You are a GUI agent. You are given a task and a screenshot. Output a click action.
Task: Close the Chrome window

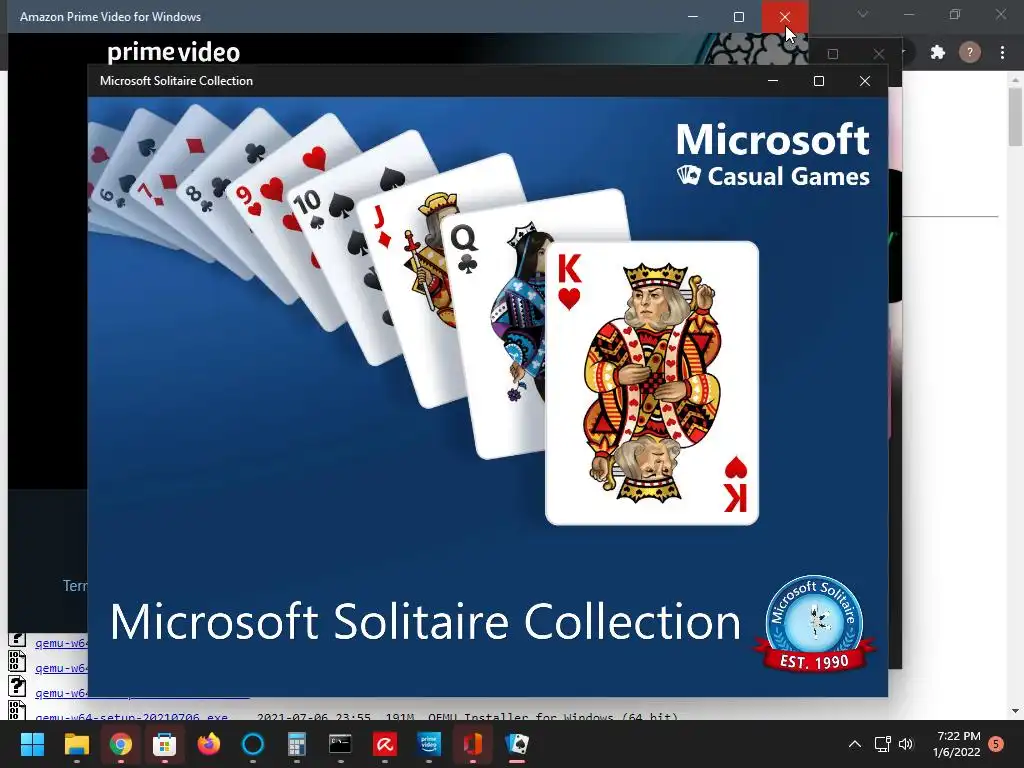click(1000, 14)
